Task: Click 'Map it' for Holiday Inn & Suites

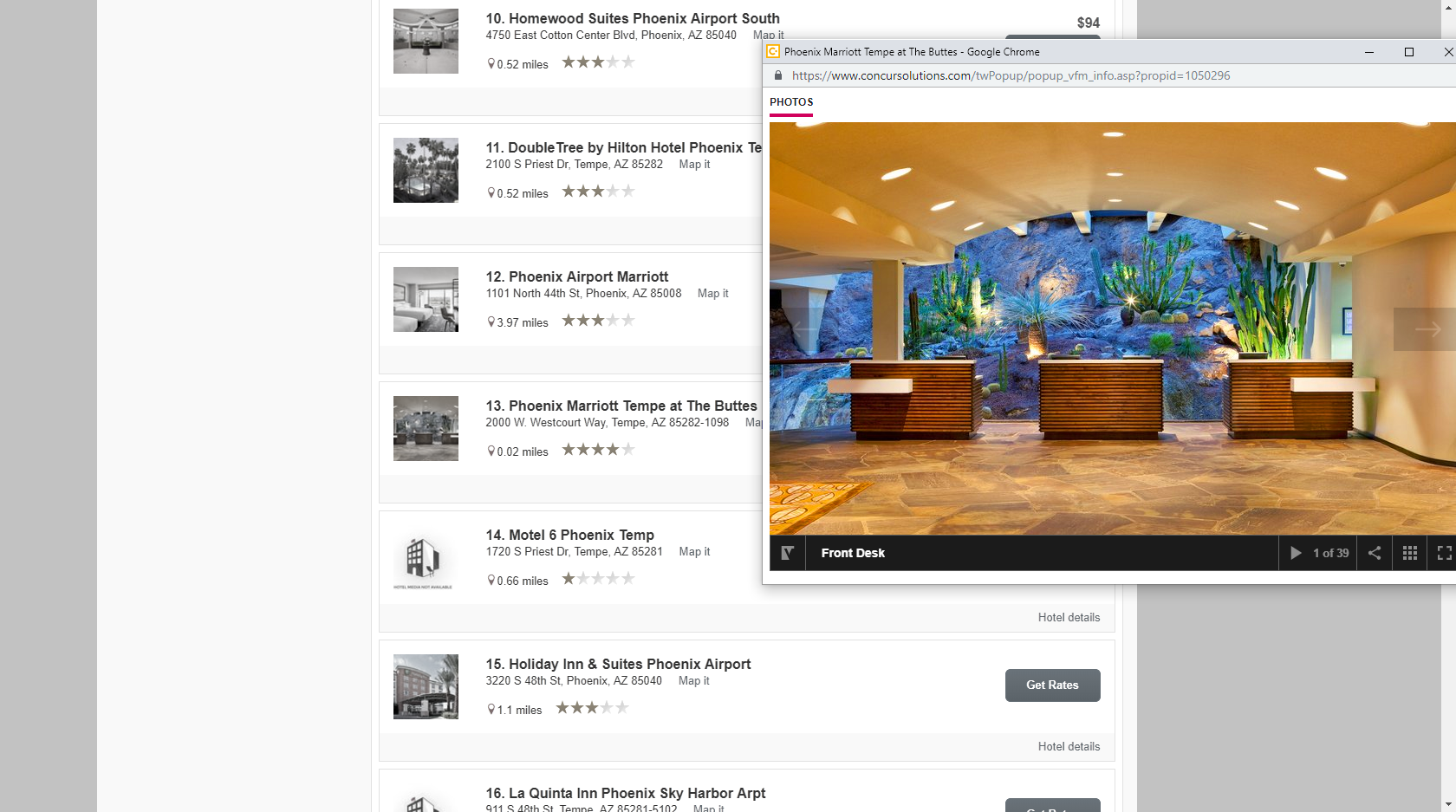Action: 694,681
